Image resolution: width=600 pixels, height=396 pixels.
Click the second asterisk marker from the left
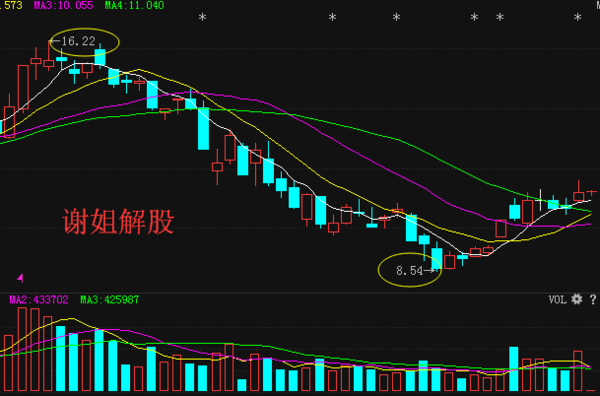coord(333,17)
